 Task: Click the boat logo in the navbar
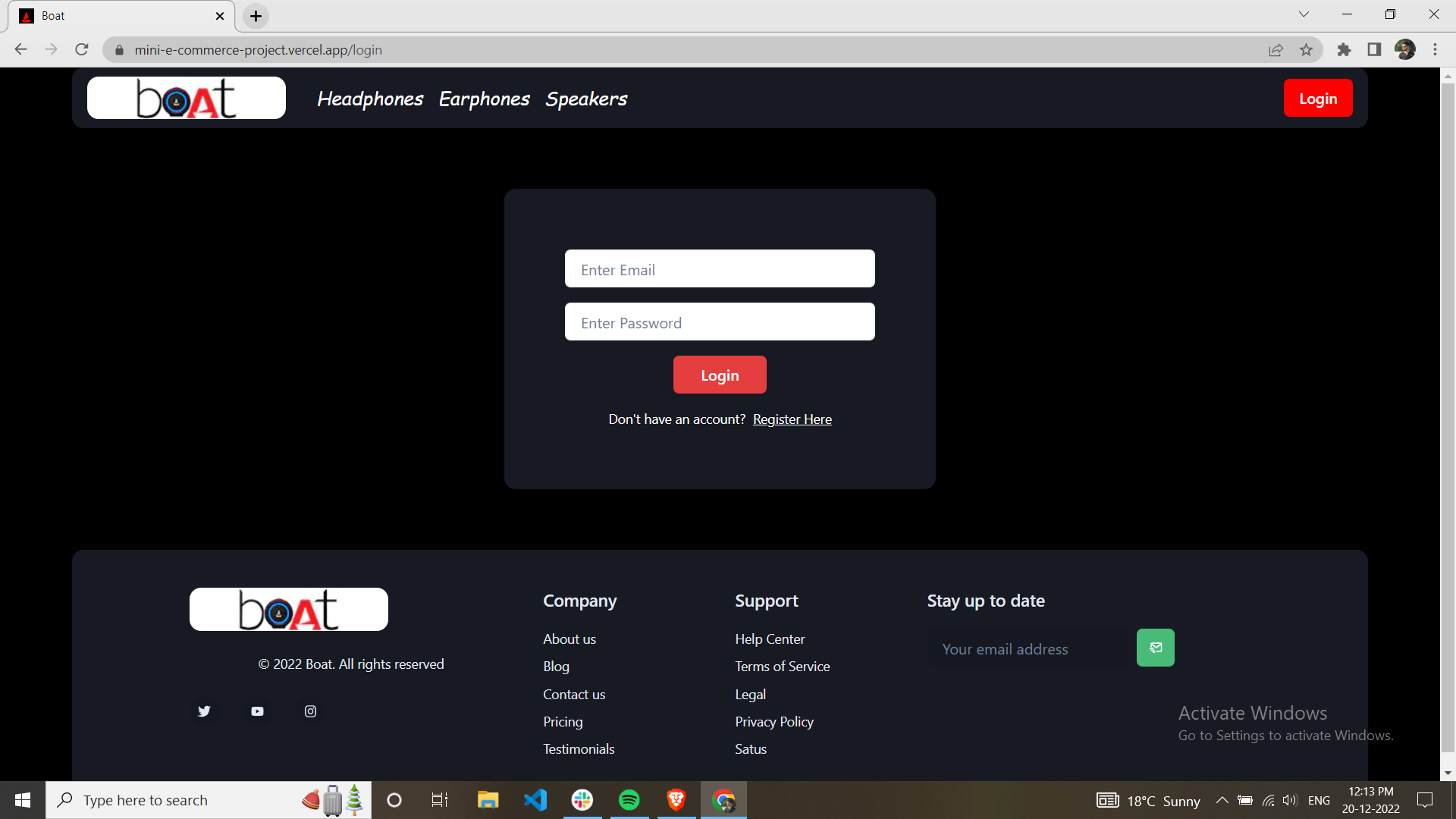click(x=186, y=97)
